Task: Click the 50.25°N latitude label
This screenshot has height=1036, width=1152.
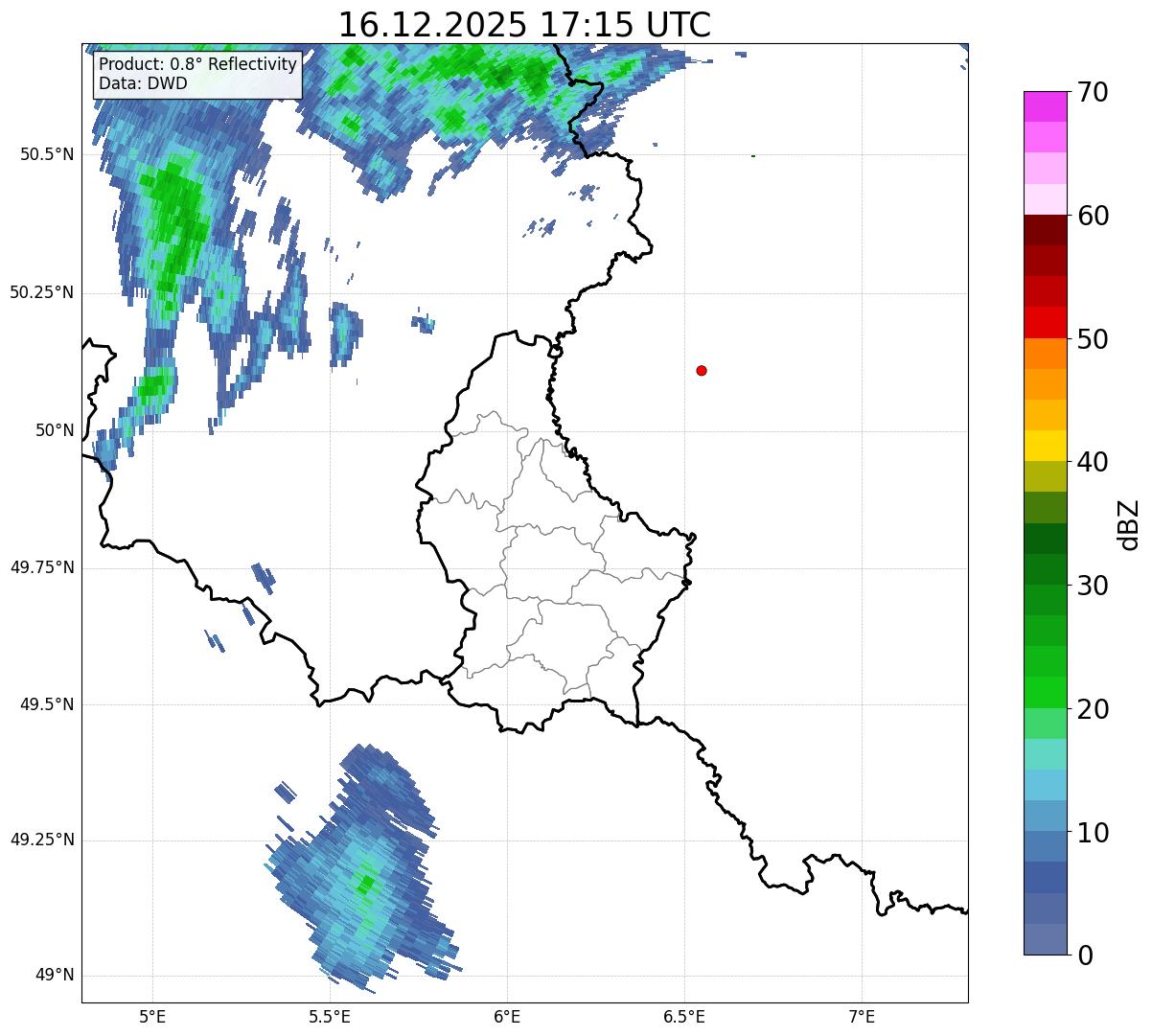Action: coord(42,292)
